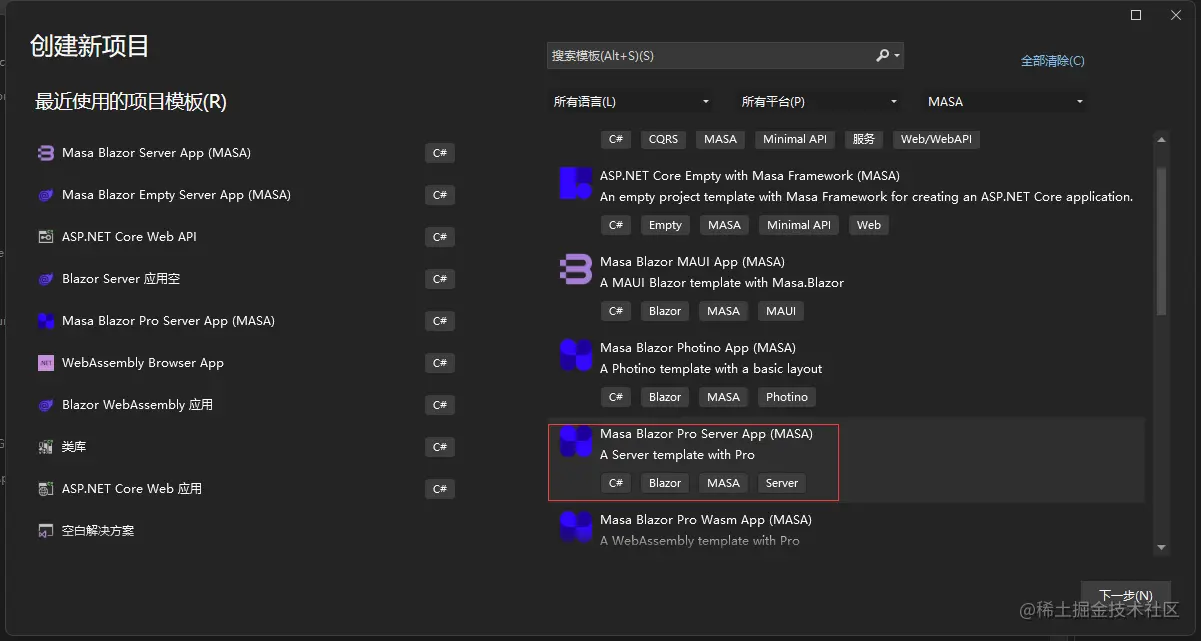The height and width of the screenshot is (641, 1201).
Task: Select Masa Blazor MAUI App (MASA) title
Action: click(692, 262)
